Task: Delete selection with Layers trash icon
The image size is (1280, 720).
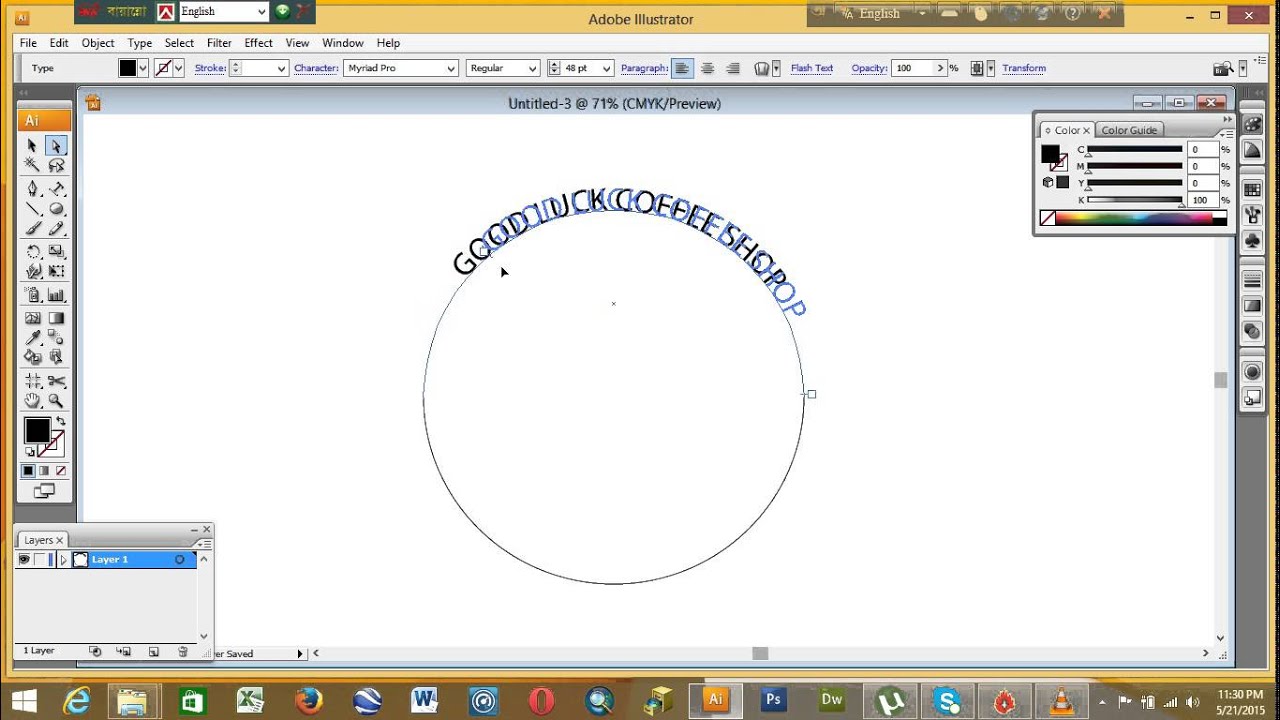Action: point(182,651)
